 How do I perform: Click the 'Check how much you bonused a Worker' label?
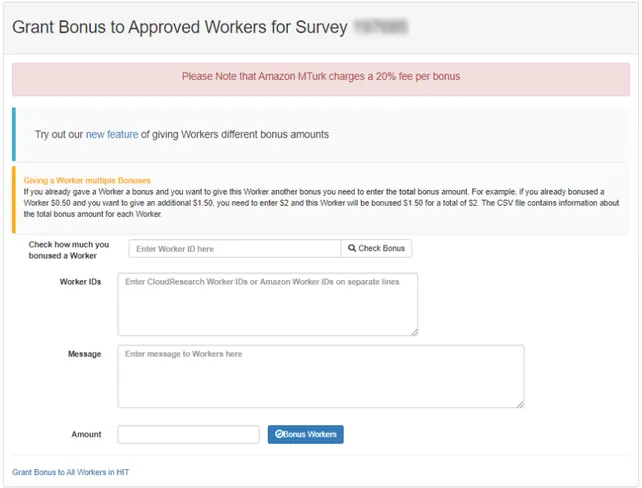[x=69, y=250]
